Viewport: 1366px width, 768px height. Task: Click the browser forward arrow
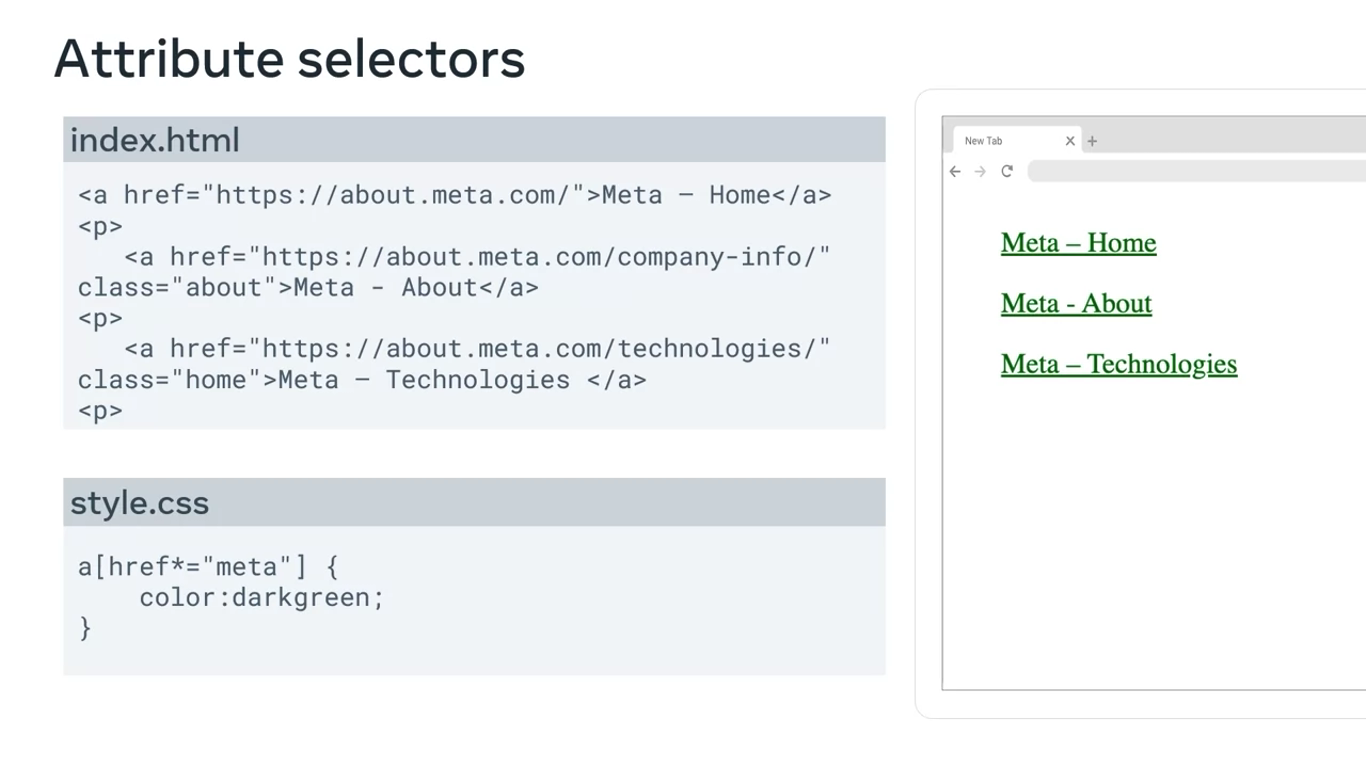click(x=980, y=172)
